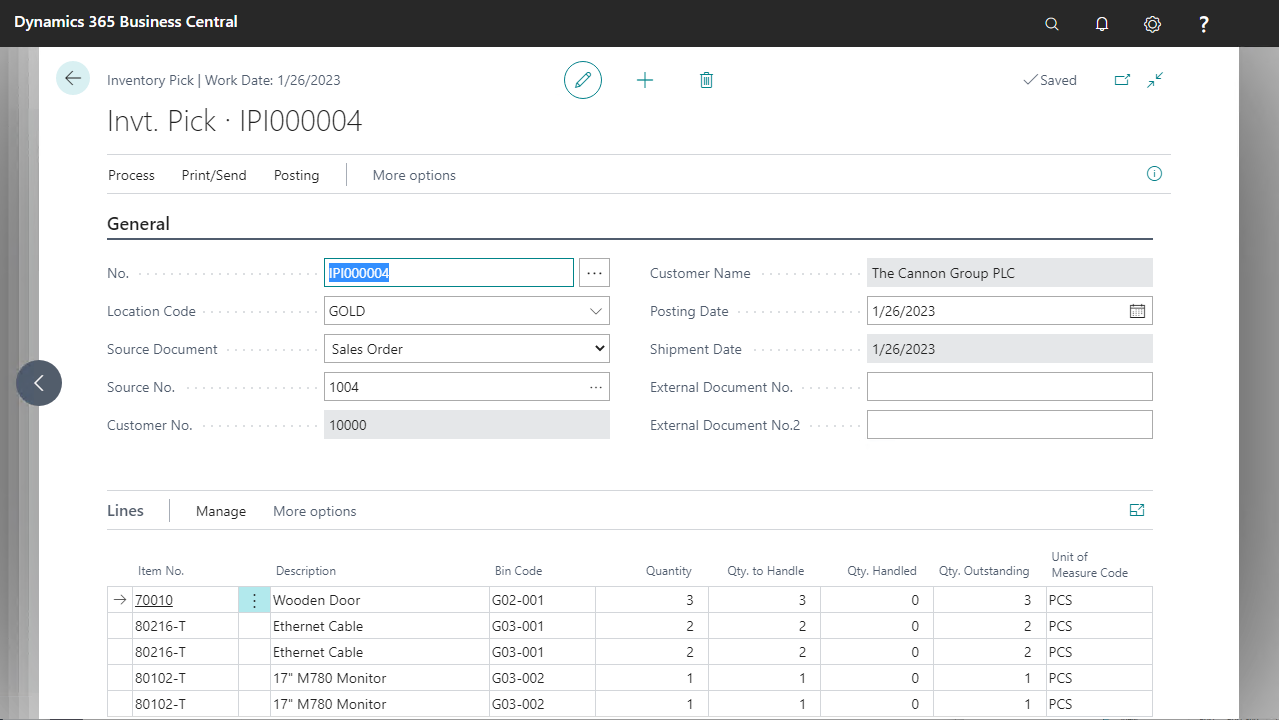Open the Print/Send menu
The image size is (1280, 720).
point(214,175)
